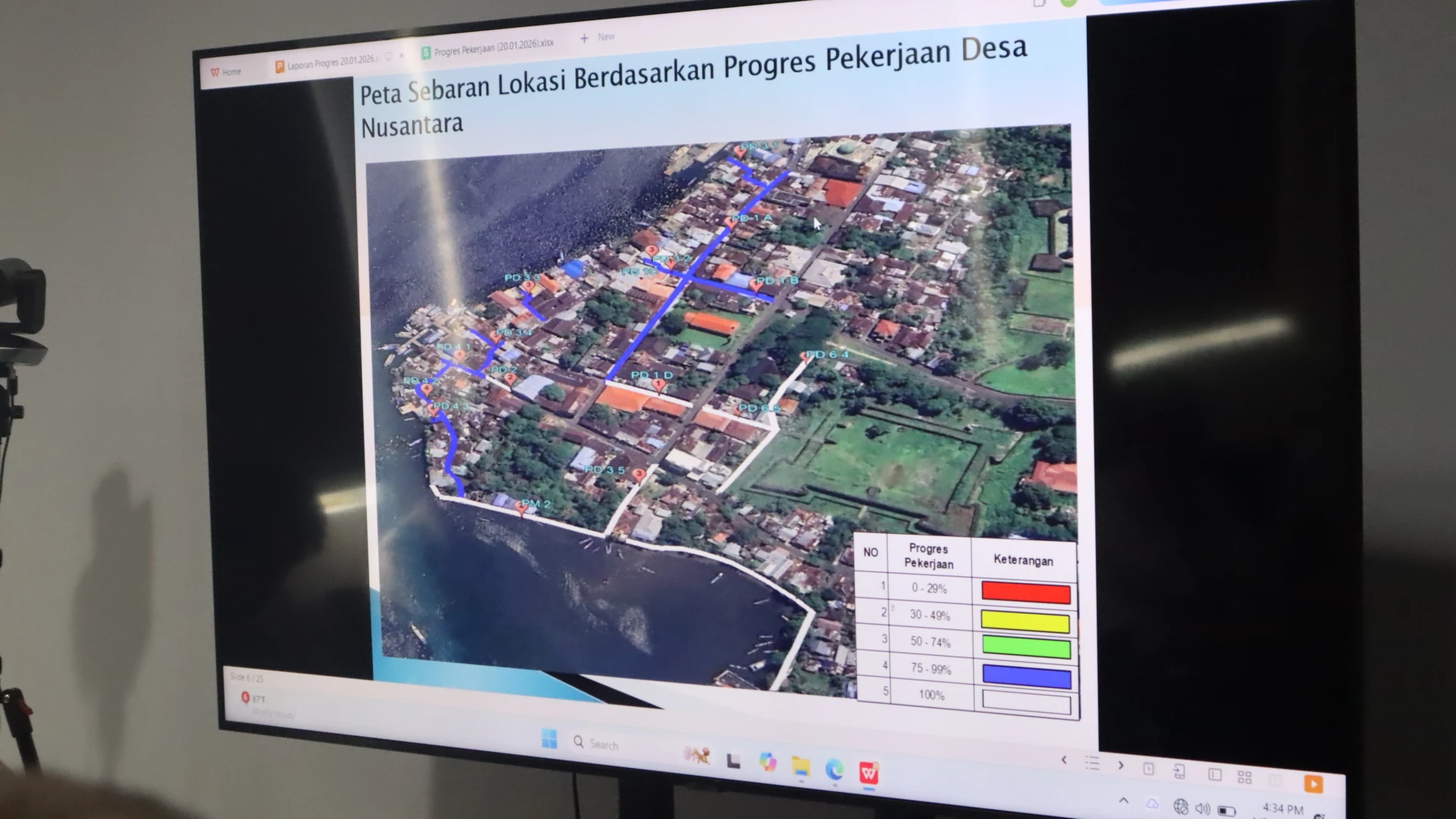
Task: Go to next slide arrow
Action: point(1121,765)
